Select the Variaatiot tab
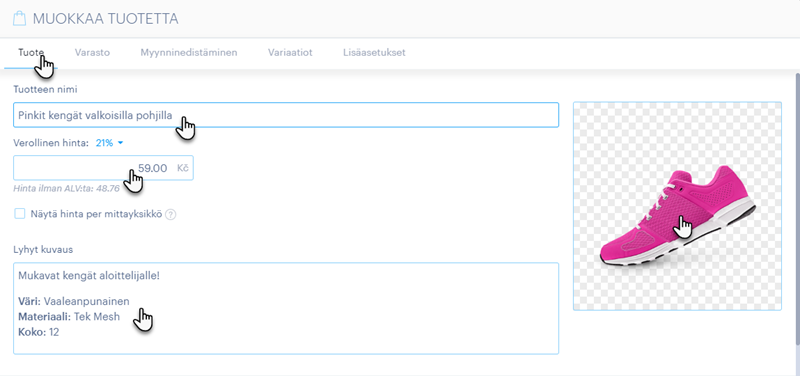The width and height of the screenshot is (800, 376). pos(290,53)
